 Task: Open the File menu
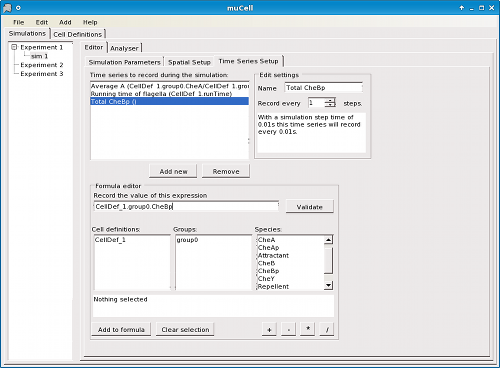click(19, 22)
